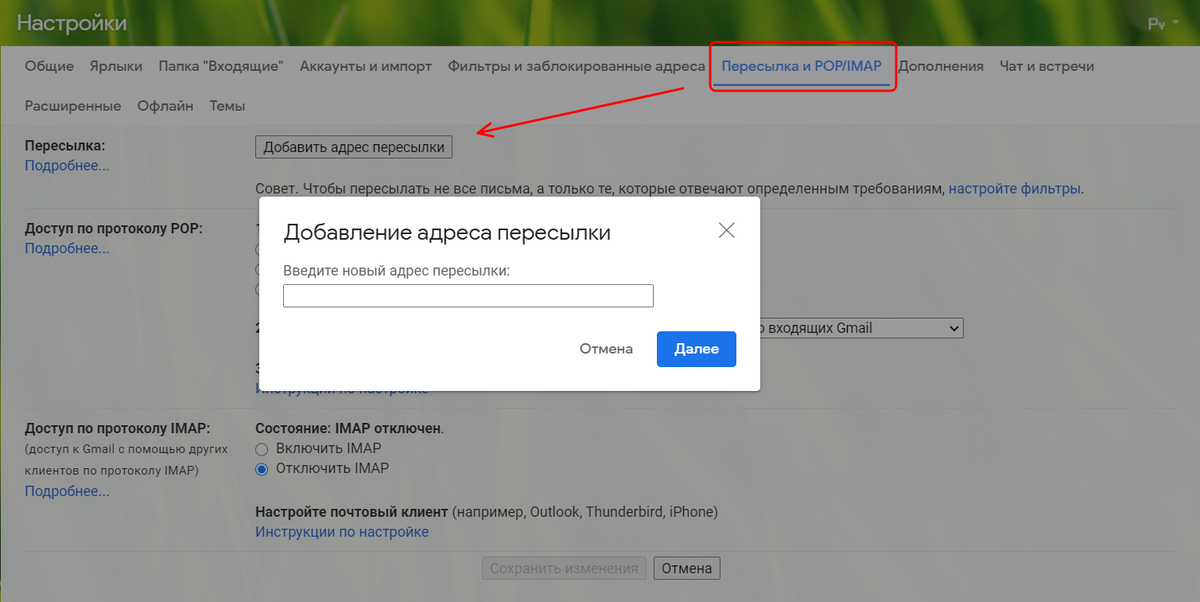Image resolution: width=1200 pixels, height=602 pixels.
Task: Open Подробнее link under IMAP access
Action: [x=67, y=491]
